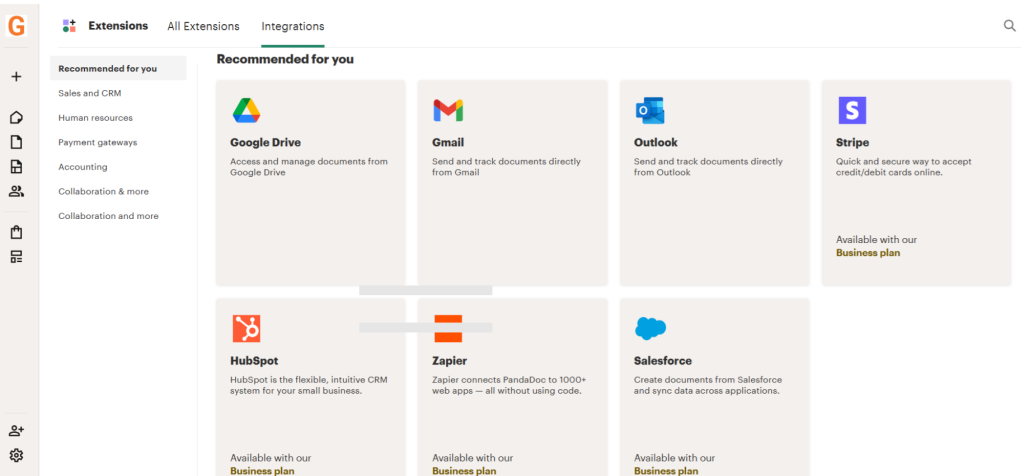Click 'Create documents from Salesforce' description
1024x476 pixels.
[708, 385]
